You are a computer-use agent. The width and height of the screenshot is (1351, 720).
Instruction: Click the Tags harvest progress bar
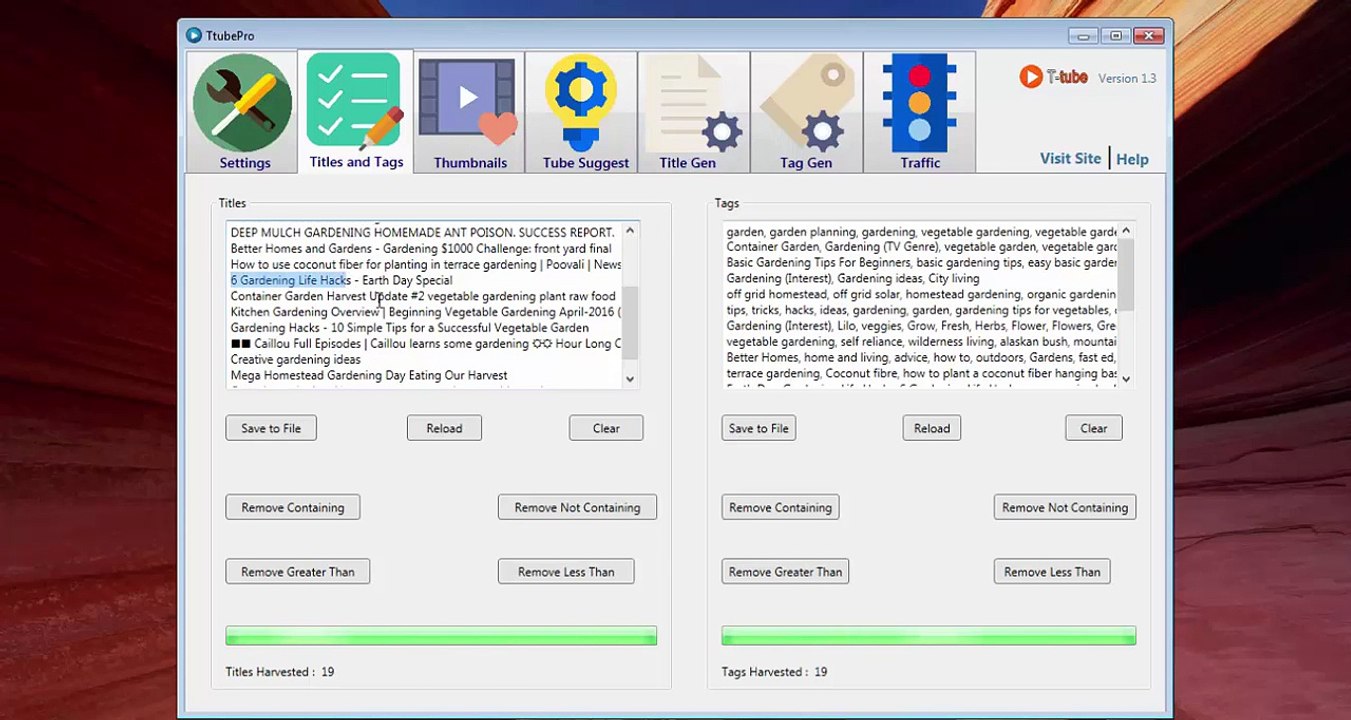pyautogui.click(x=929, y=636)
